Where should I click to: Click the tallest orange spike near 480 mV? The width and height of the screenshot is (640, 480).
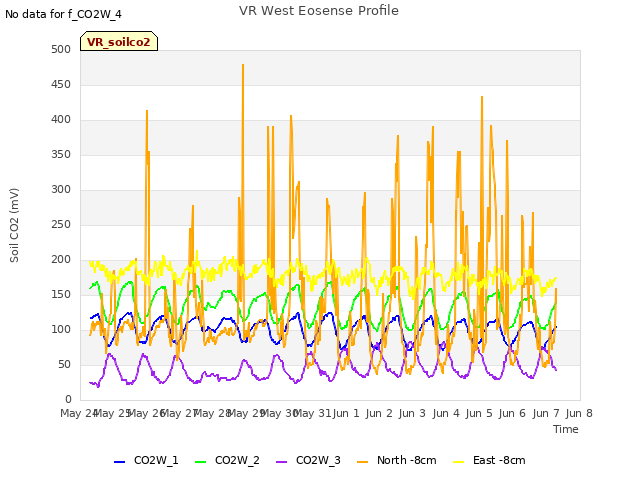coord(243,65)
